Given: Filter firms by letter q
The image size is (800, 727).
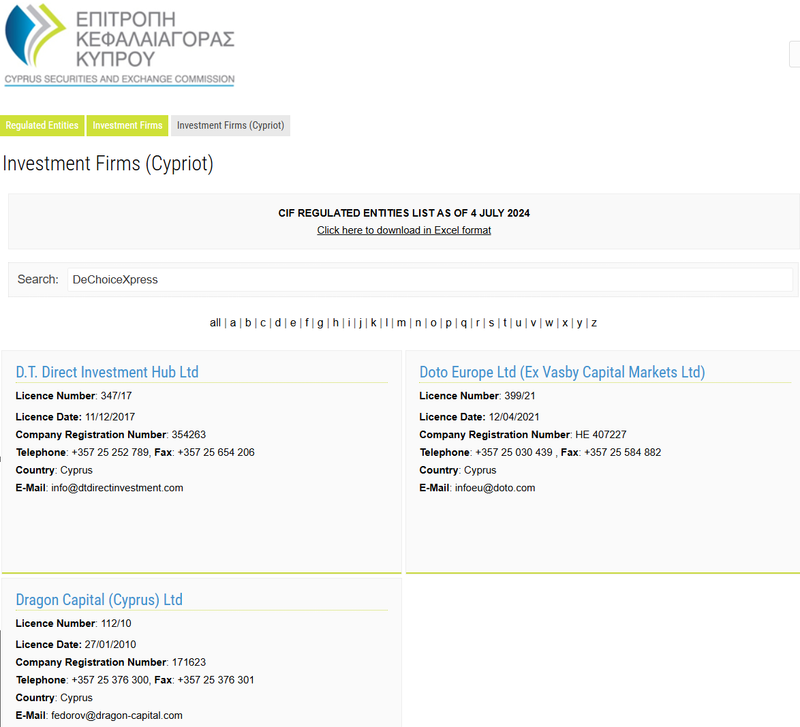Looking at the screenshot, I should coord(464,323).
